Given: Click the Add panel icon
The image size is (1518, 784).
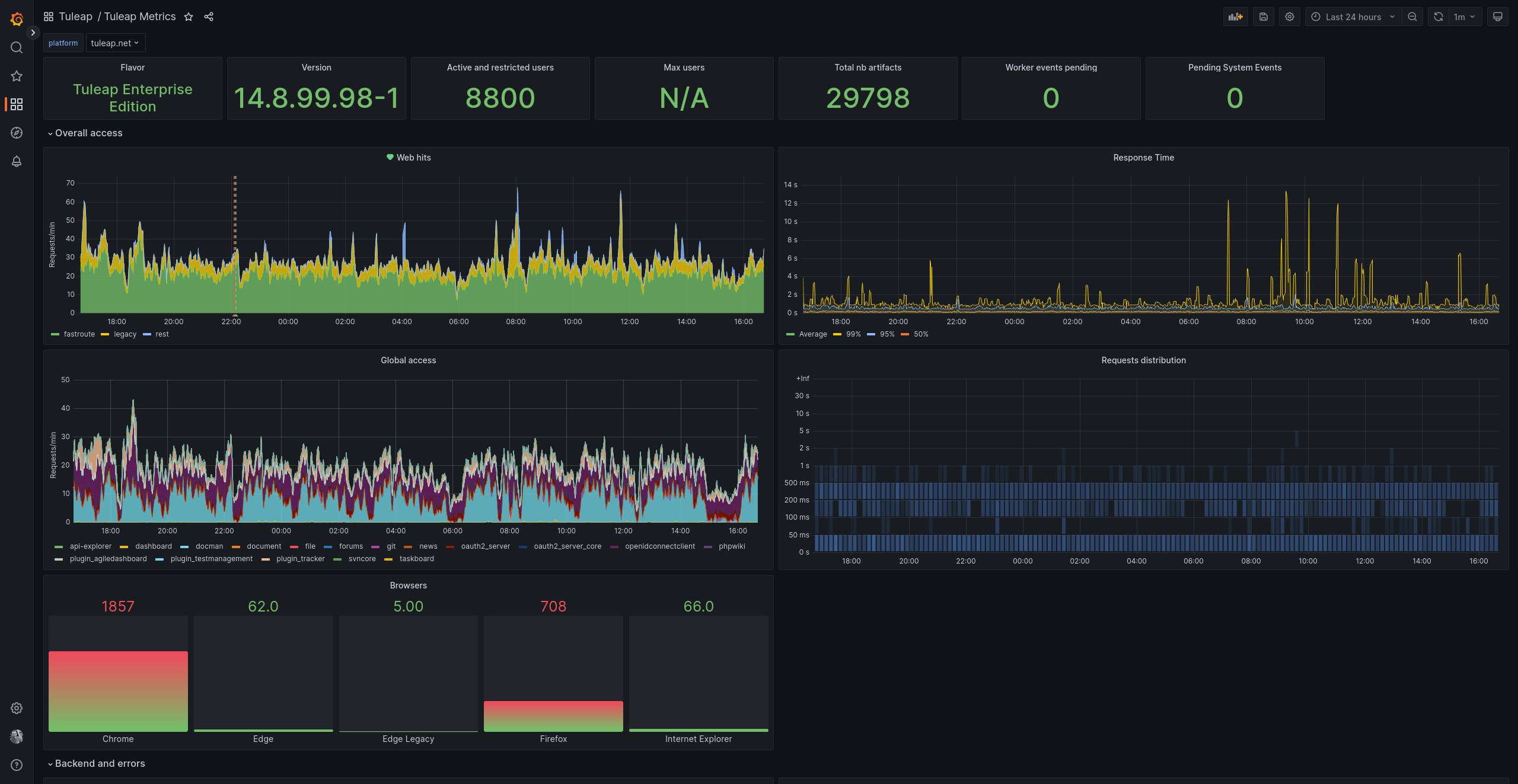Looking at the screenshot, I should 1235,17.
